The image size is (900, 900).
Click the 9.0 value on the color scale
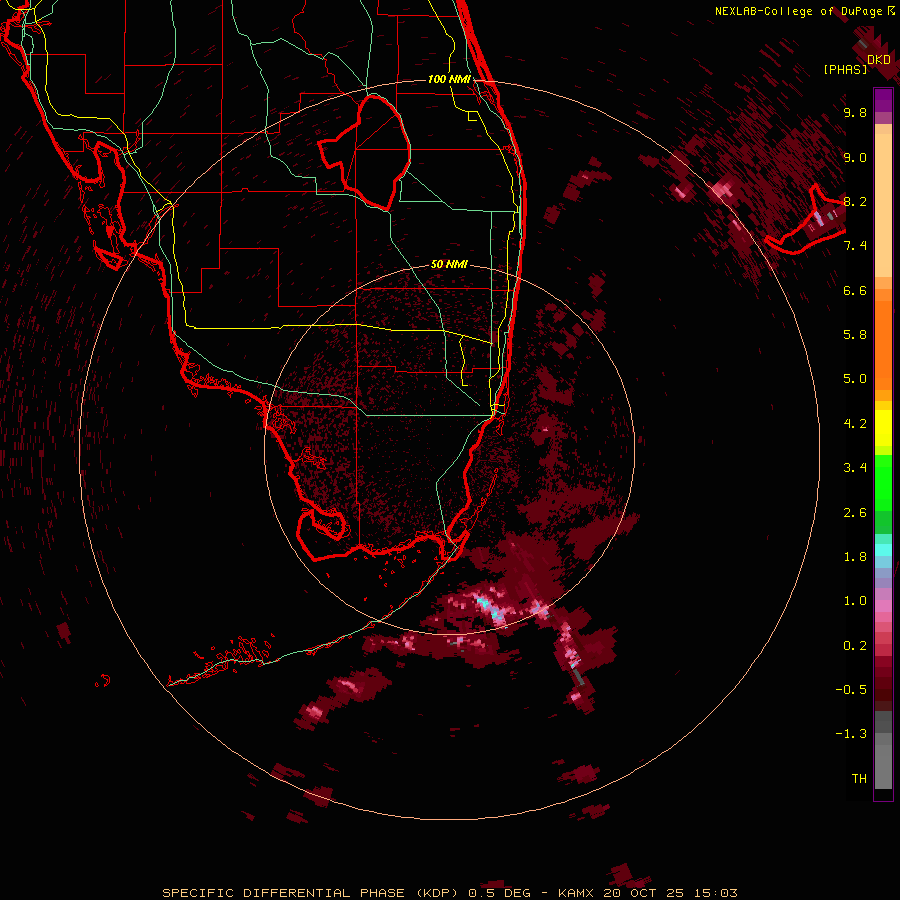855,157
